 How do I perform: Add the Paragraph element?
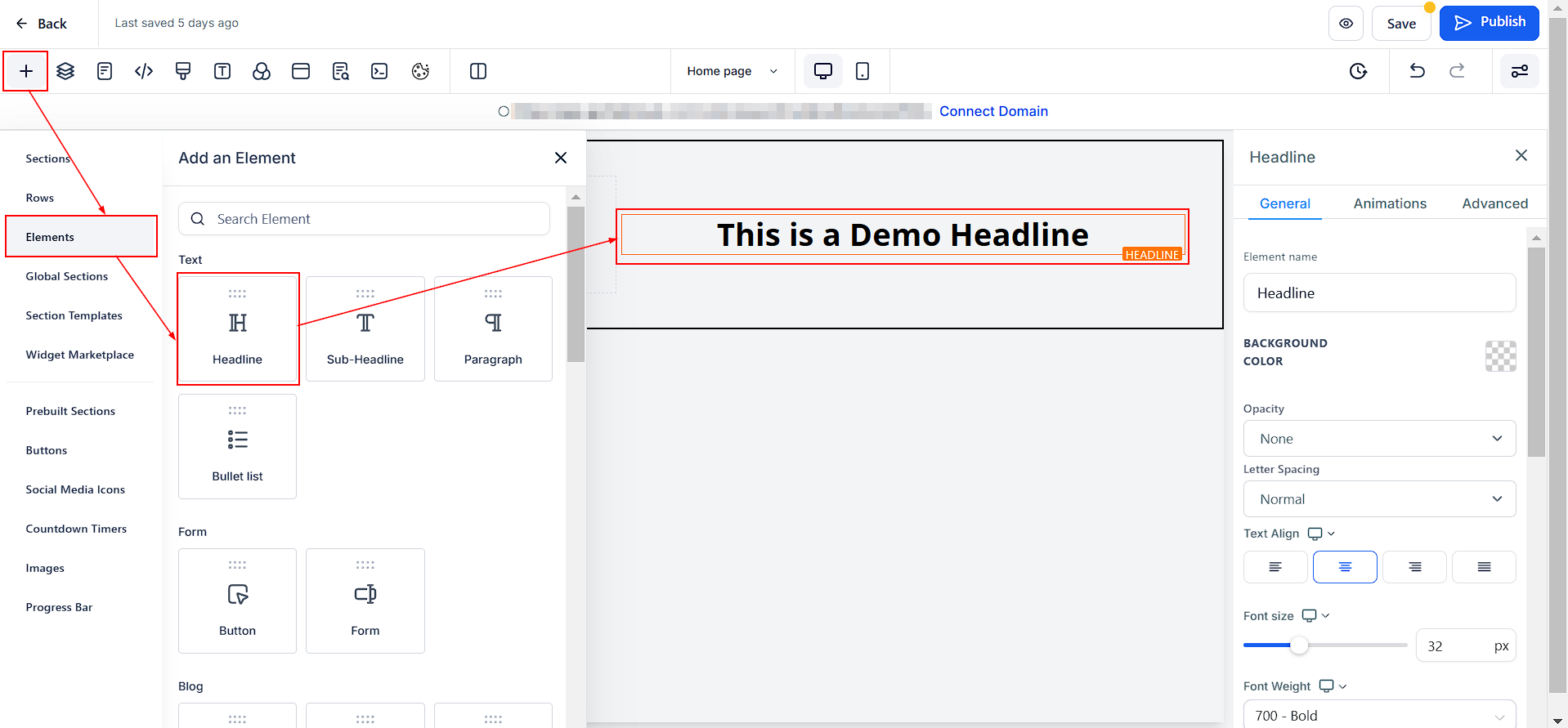[x=493, y=328]
